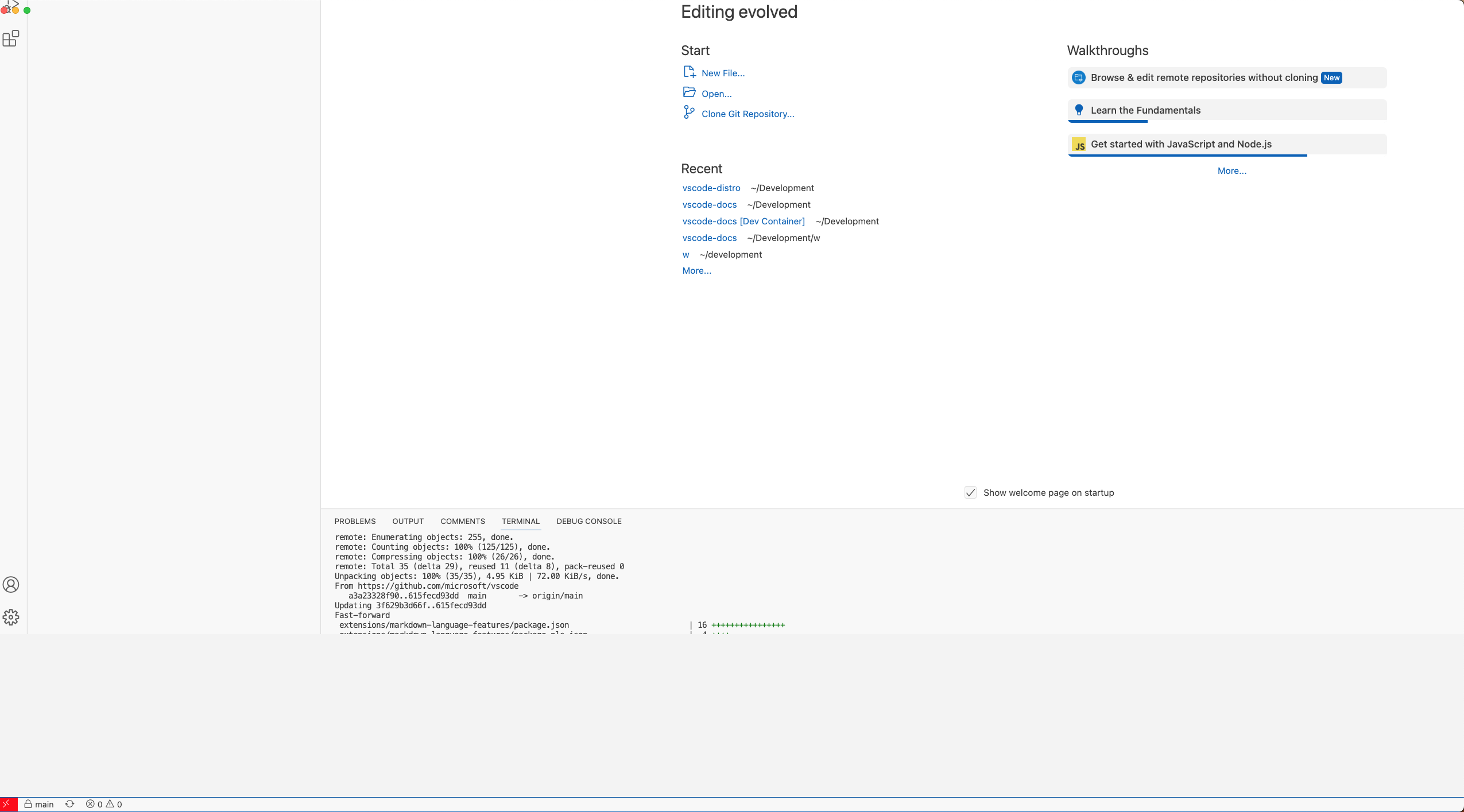1464x812 pixels.
Task: Open the errors and warnings indicator
Action: point(104,804)
